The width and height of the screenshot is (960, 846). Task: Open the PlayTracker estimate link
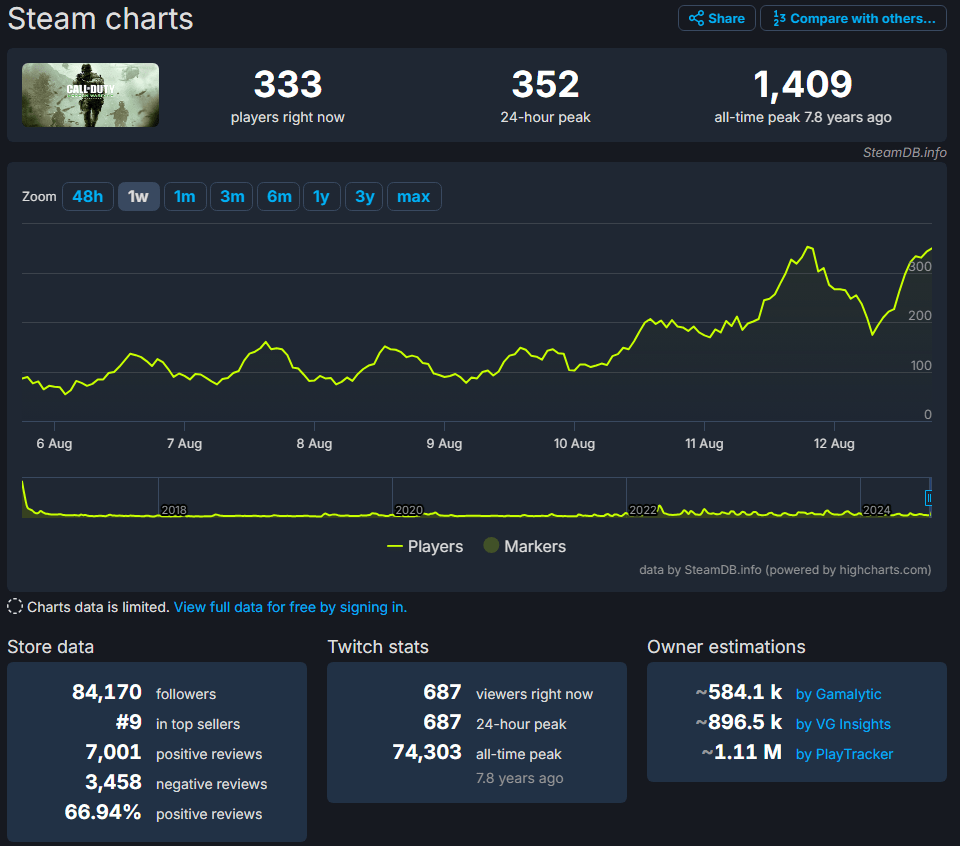(844, 754)
